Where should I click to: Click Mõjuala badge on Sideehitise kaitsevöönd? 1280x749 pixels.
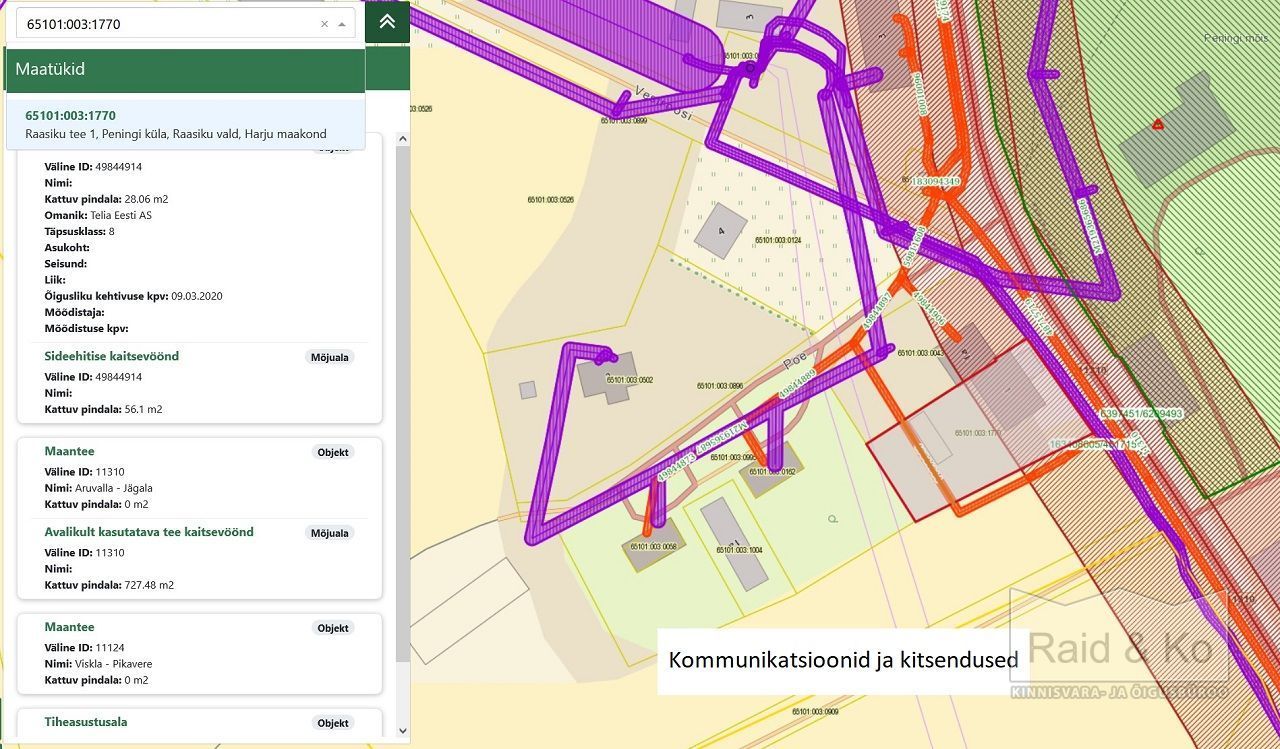(329, 357)
